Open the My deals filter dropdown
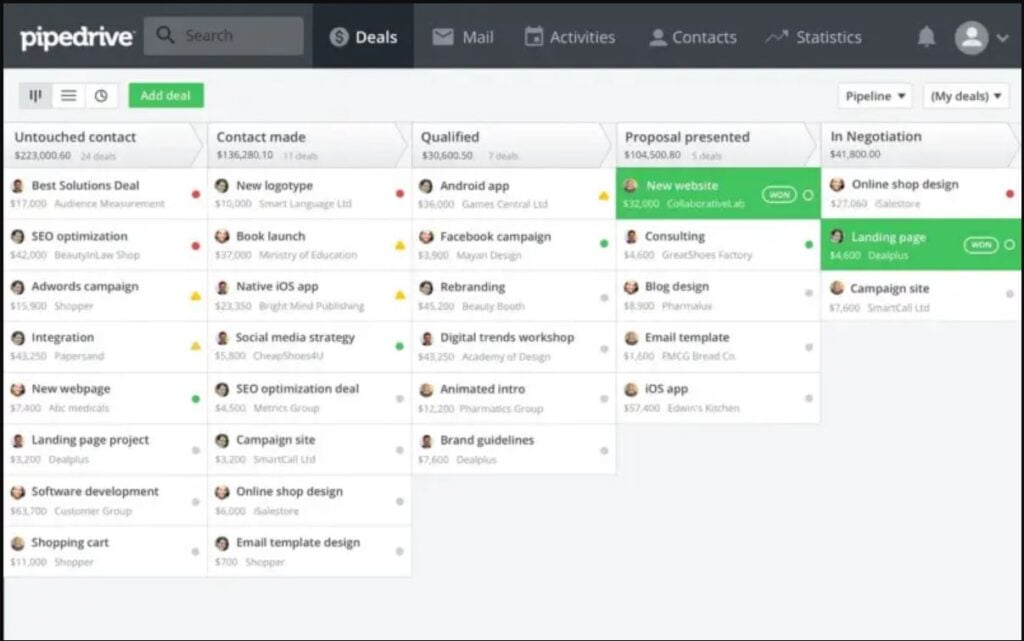1024x641 pixels. tap(966, 96)
